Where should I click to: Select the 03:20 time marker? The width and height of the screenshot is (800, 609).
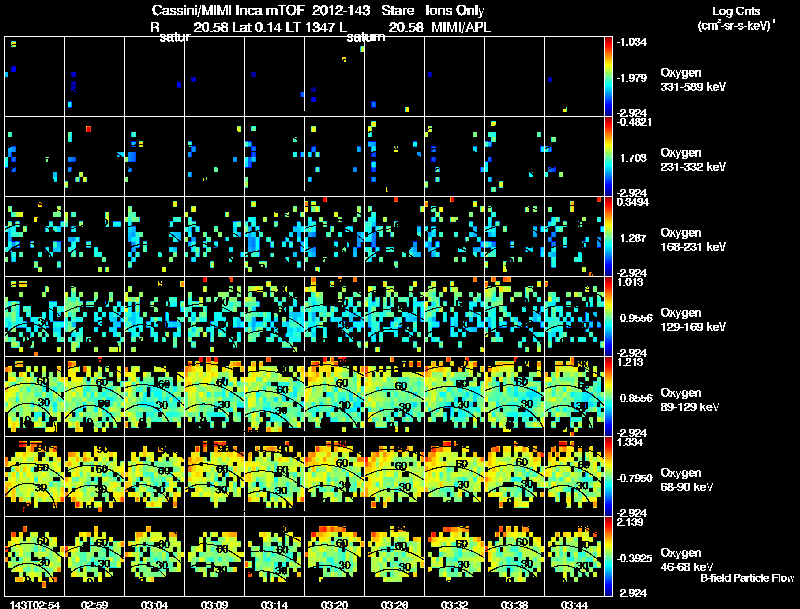pyautogui.click(x=334, y=605)
